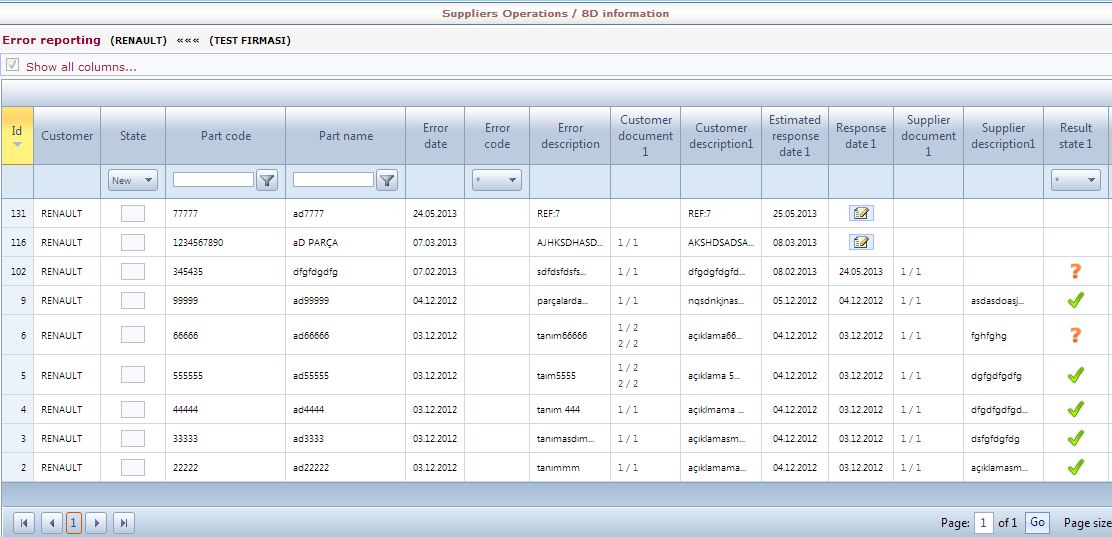Click the Error reporting heading
The image size is (1112, 537).
(51, 40)
